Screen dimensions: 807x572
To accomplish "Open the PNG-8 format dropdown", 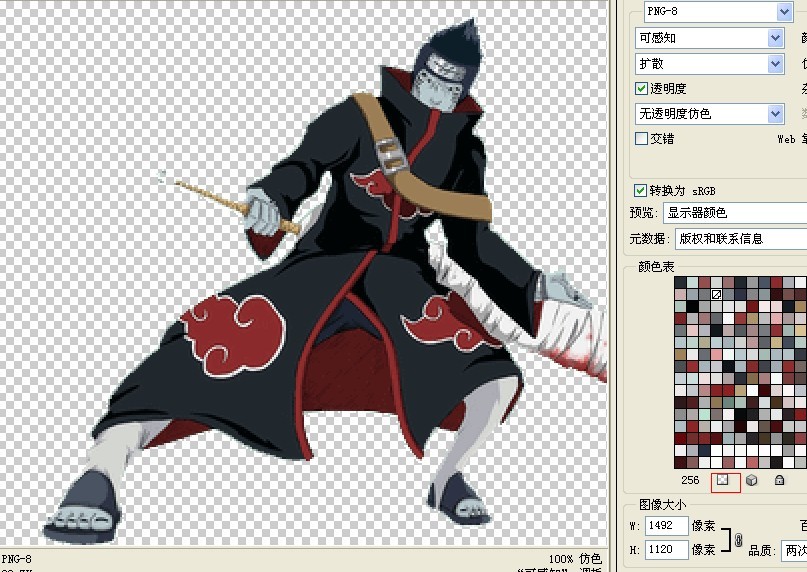I will coord(718,11).
